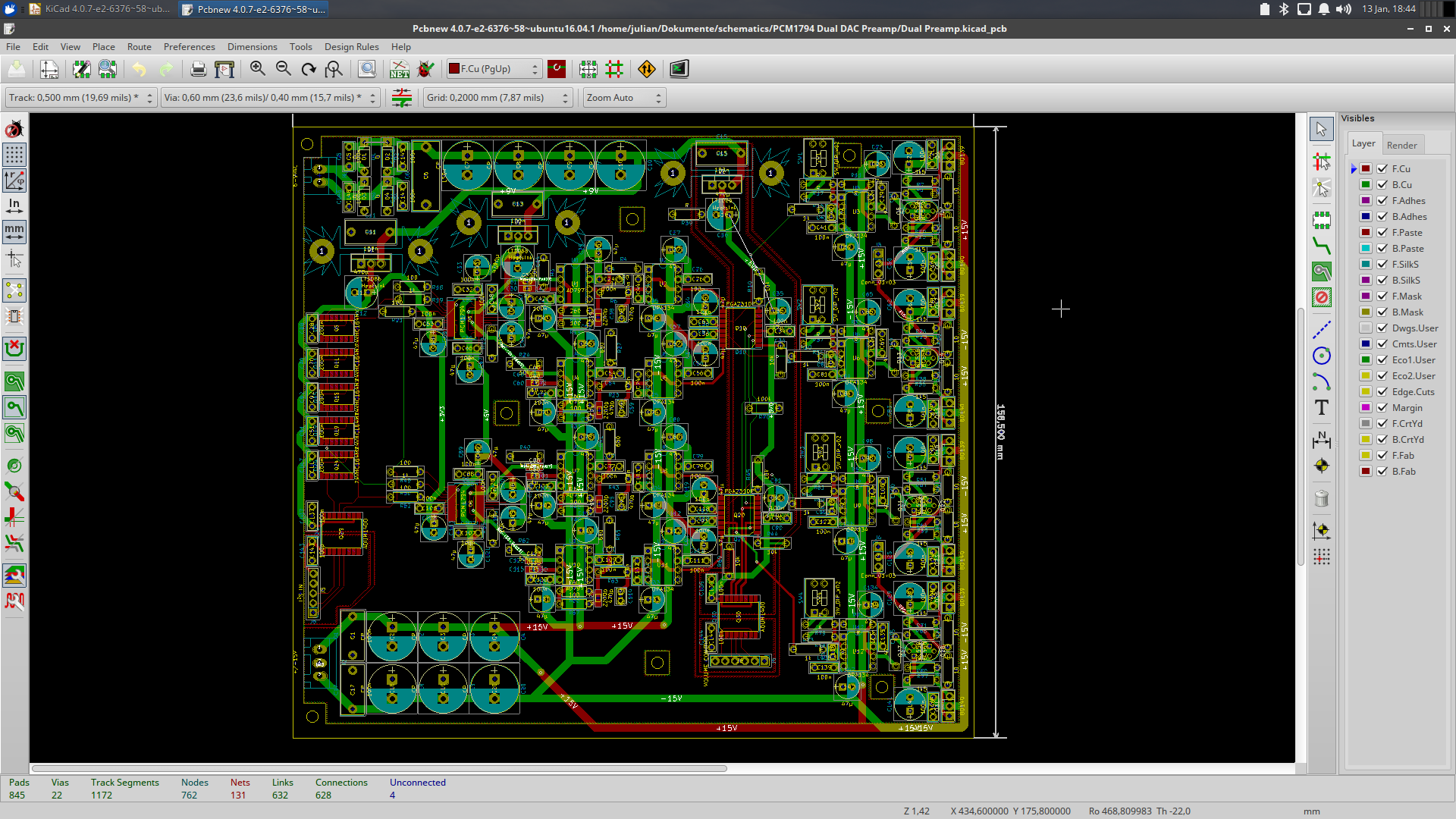Select the Add Dimension tool

coord(1322,440)
